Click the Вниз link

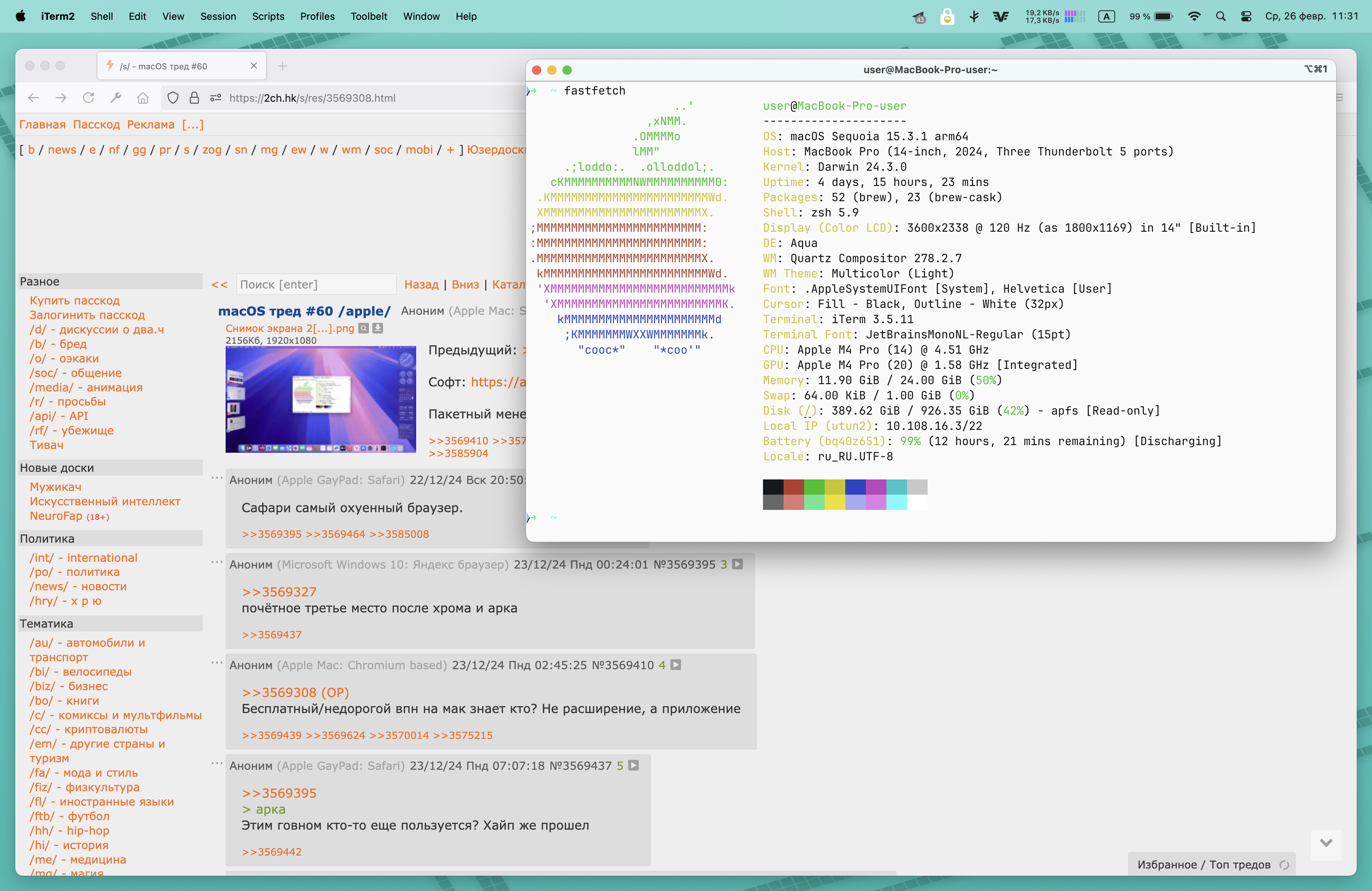tap(465, 284)
